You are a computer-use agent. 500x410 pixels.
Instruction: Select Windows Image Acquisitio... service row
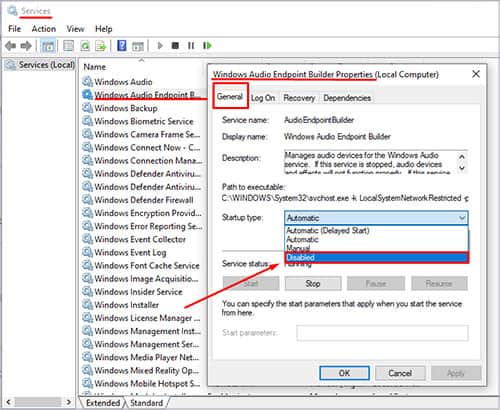coord(142,278)
